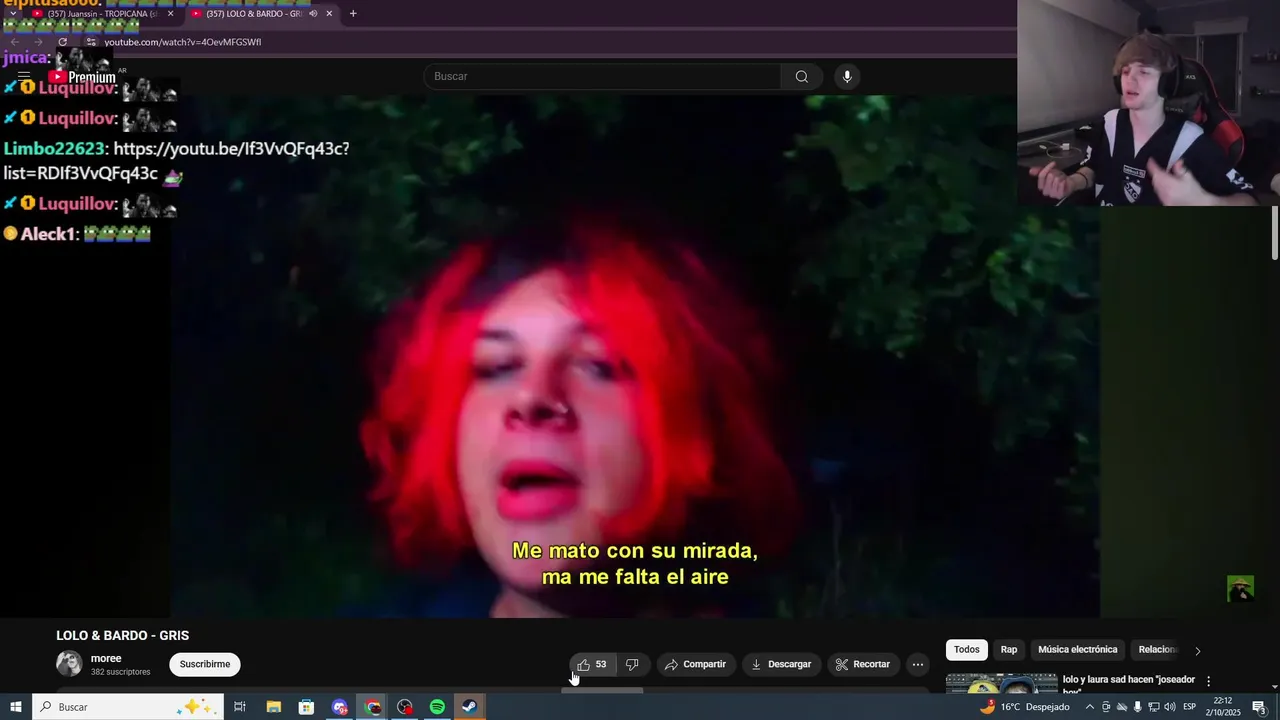Focus the YouTube Buscar search field
This screenshot has height=720, width=1280.
tap(603, 76)
